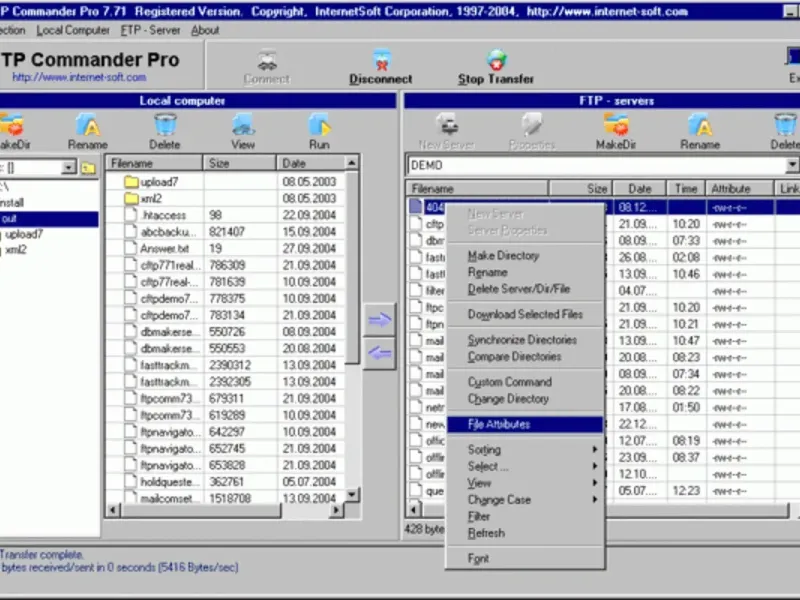Open the FTP - Server menu

151,31
